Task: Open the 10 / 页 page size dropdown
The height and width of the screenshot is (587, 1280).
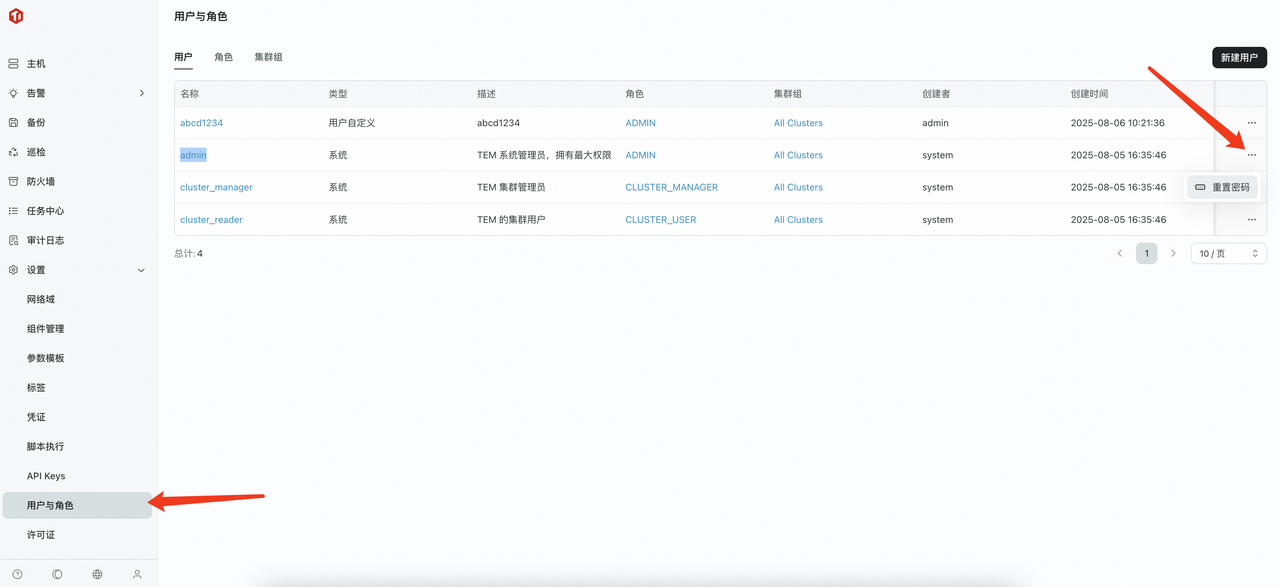Action: (x=1228, y=254)
